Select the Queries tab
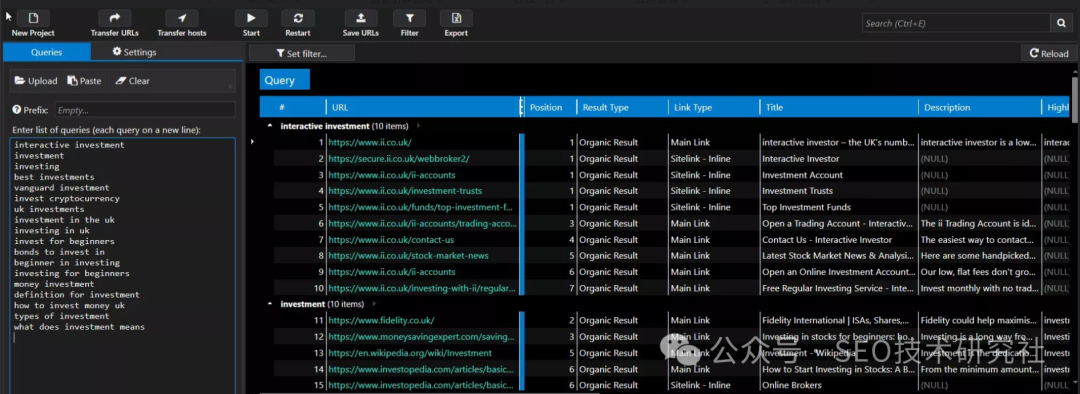 [46, 52]
